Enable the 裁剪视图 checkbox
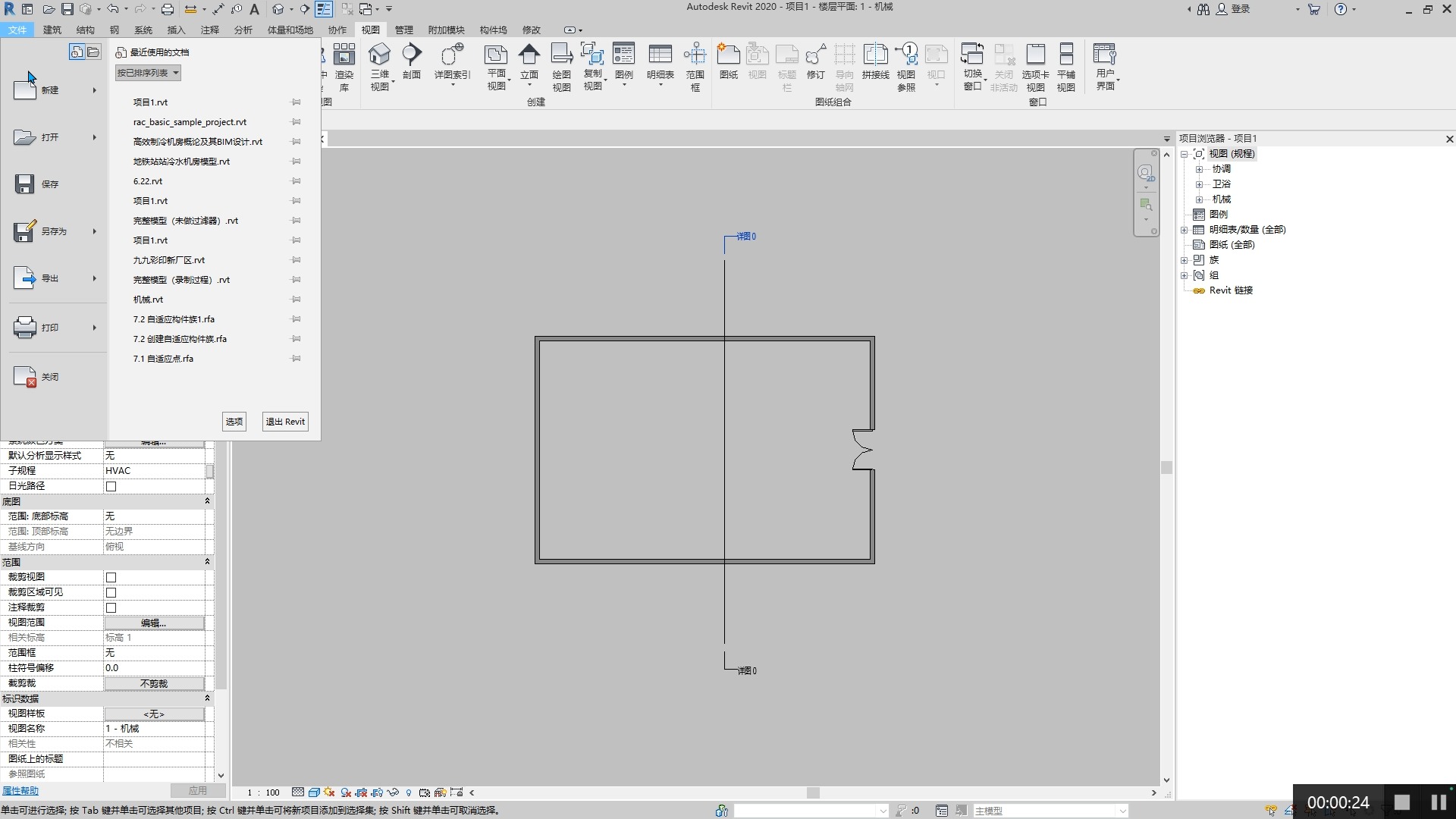This screenshot has height=819, width=1456. point(111,577)
